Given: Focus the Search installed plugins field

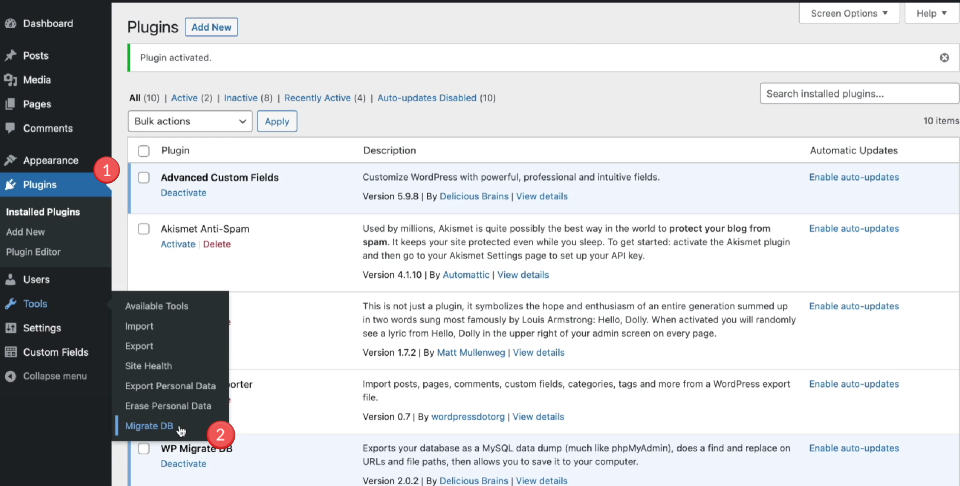Looking at the screenshot, I should [x=860, y=94].
